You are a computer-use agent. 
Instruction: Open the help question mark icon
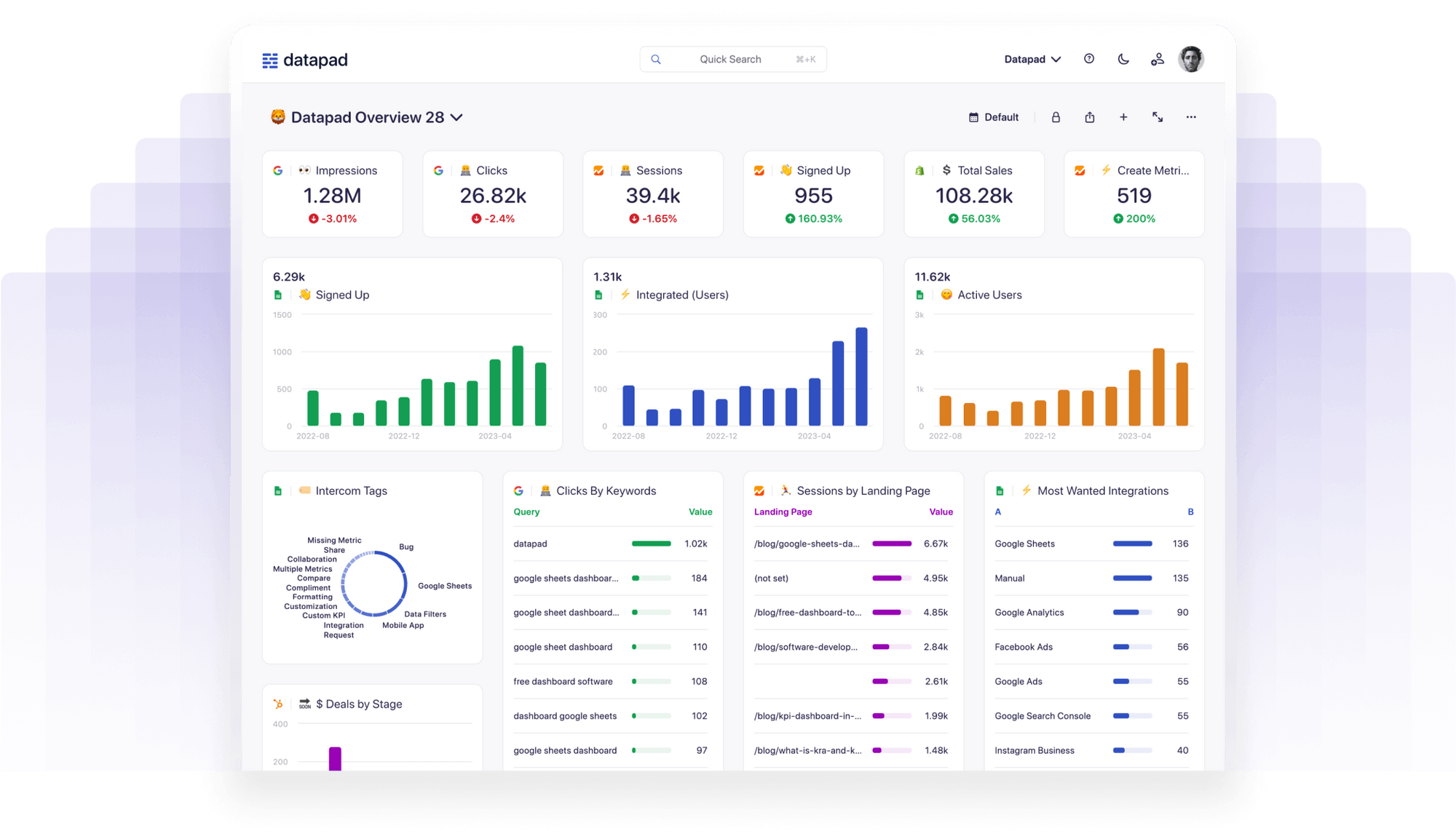[1088, 59]
